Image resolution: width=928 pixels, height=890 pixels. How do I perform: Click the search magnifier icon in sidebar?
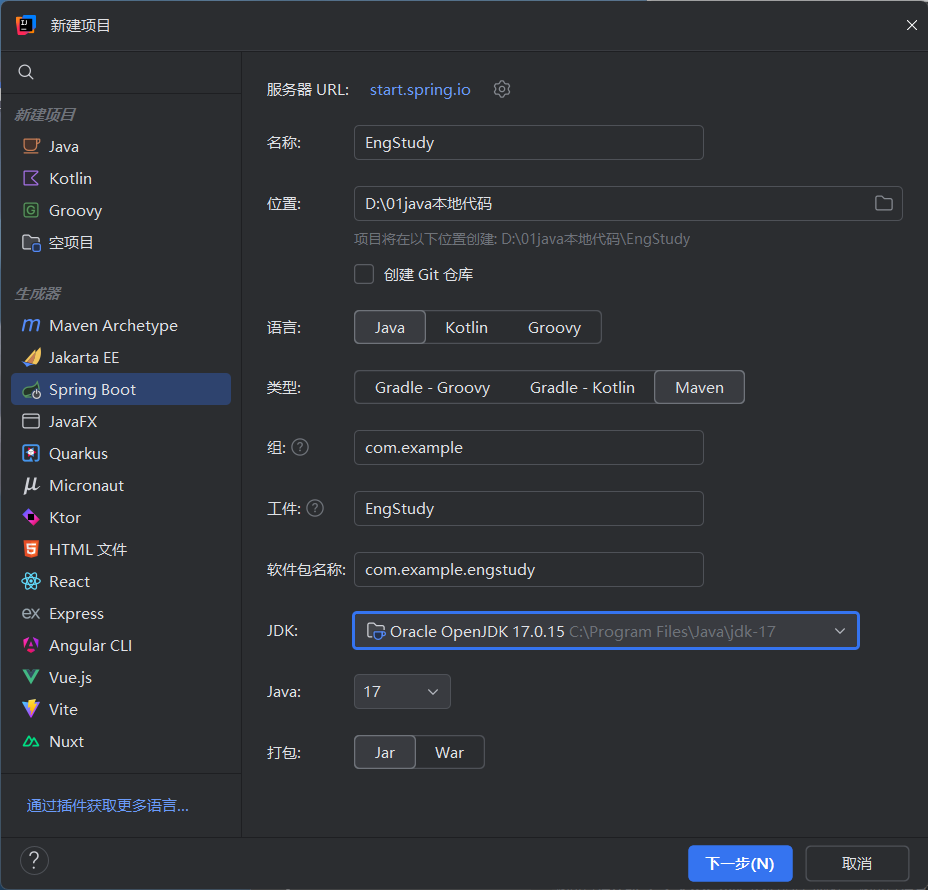(x=26, y=72)
